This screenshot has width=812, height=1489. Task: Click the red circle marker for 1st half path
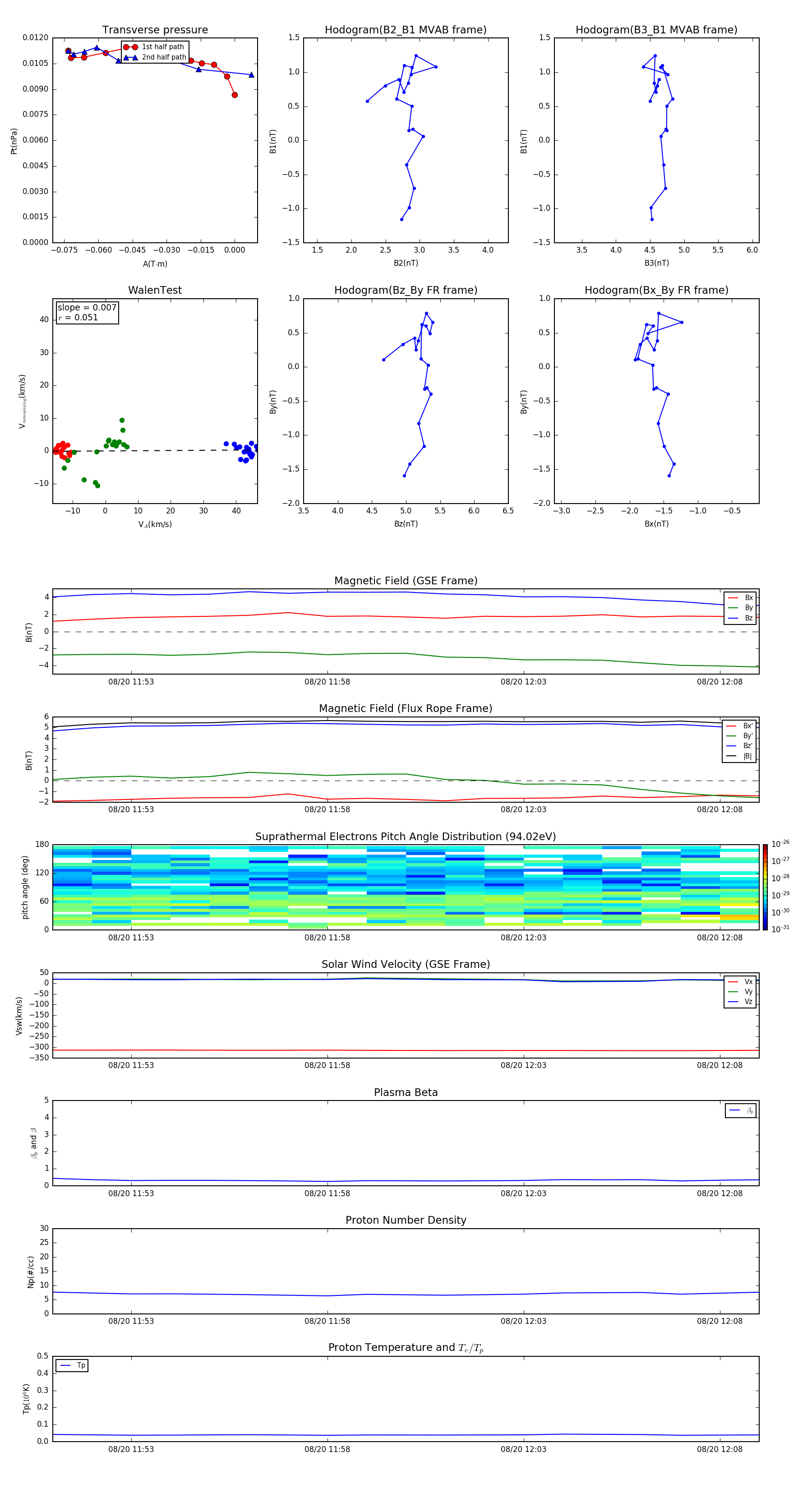(130, 47)
